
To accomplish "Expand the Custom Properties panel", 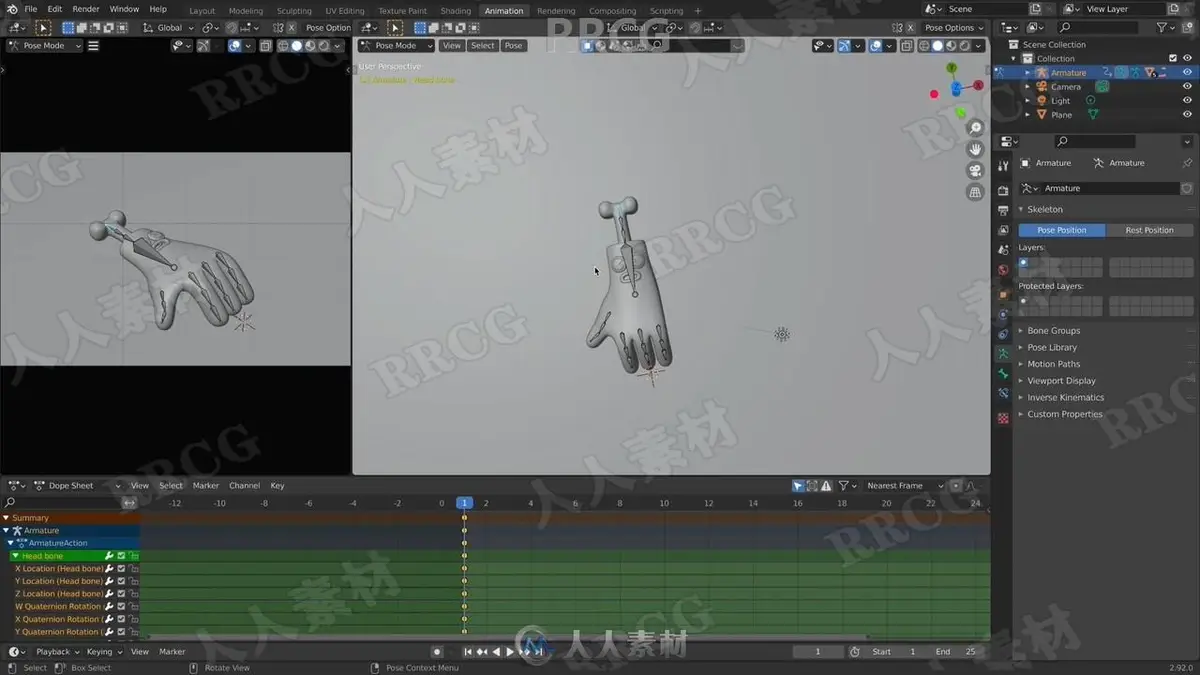I will 1064,414.
